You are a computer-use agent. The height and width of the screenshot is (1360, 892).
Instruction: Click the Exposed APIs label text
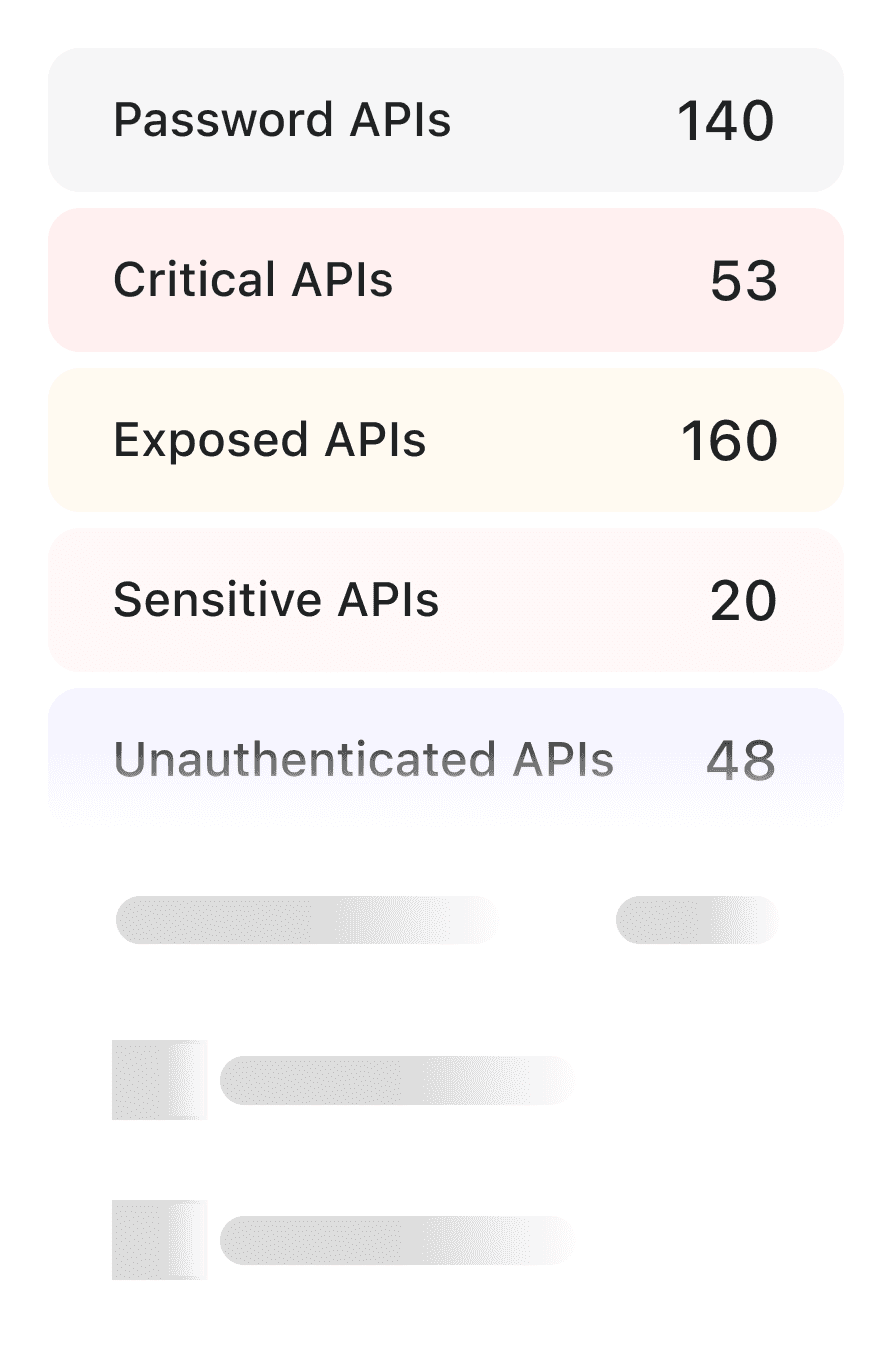[x=270, y=440]
